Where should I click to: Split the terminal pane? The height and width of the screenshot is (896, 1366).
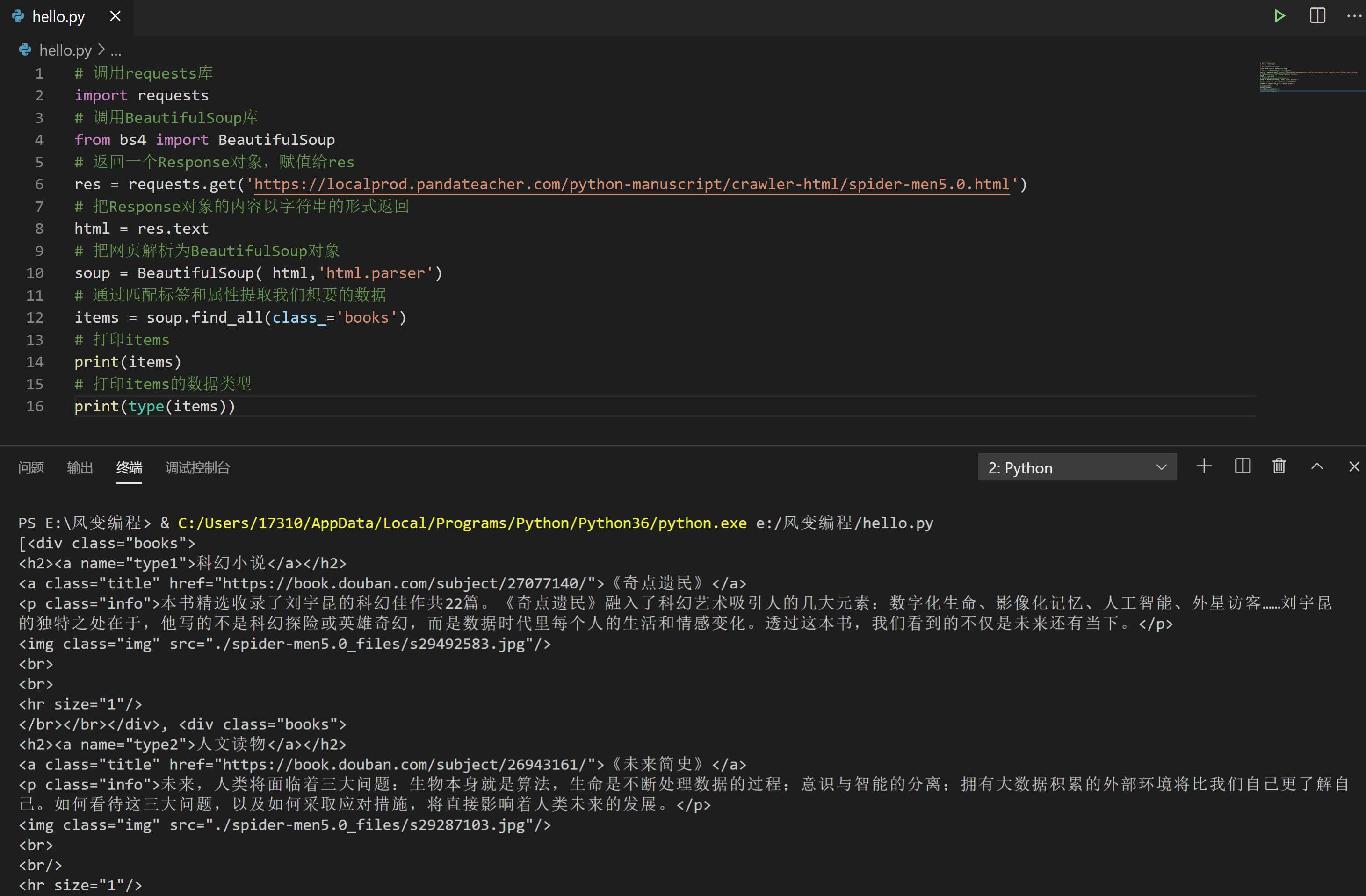tap(1243, 466)
